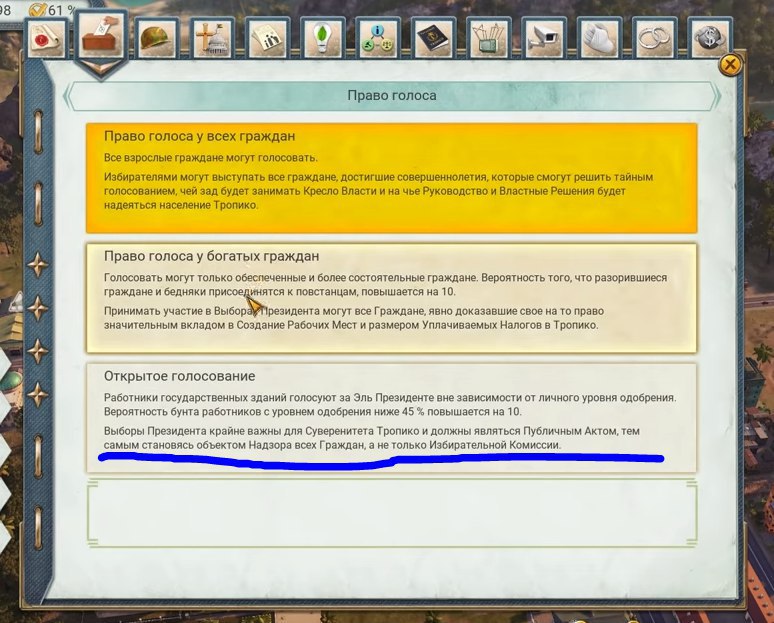Open the white glove tab
This screenshot has width=774, height=623.
tap(598, 39)
